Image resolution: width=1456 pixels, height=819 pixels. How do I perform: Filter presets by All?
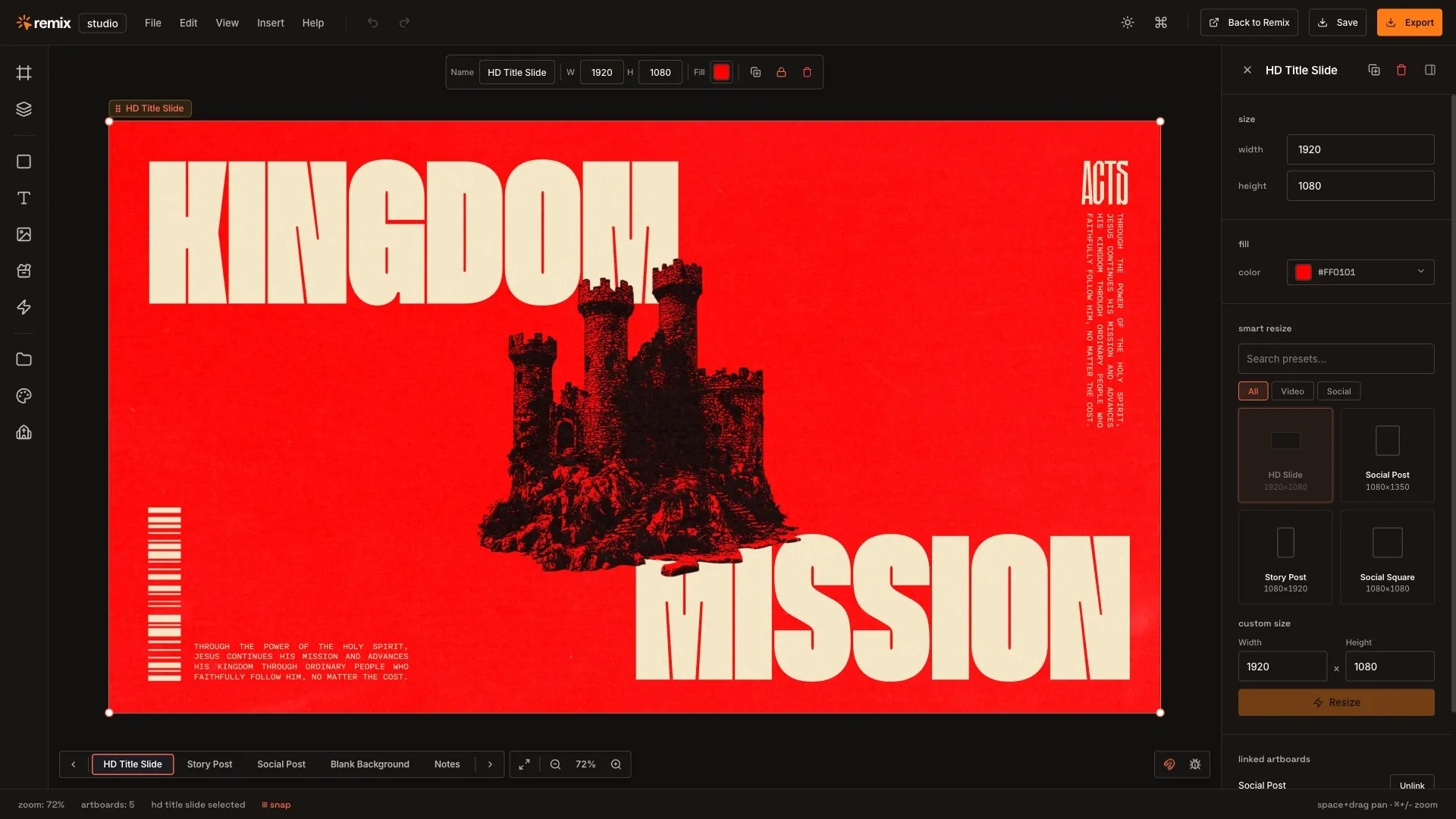(x=1253, y=391)
